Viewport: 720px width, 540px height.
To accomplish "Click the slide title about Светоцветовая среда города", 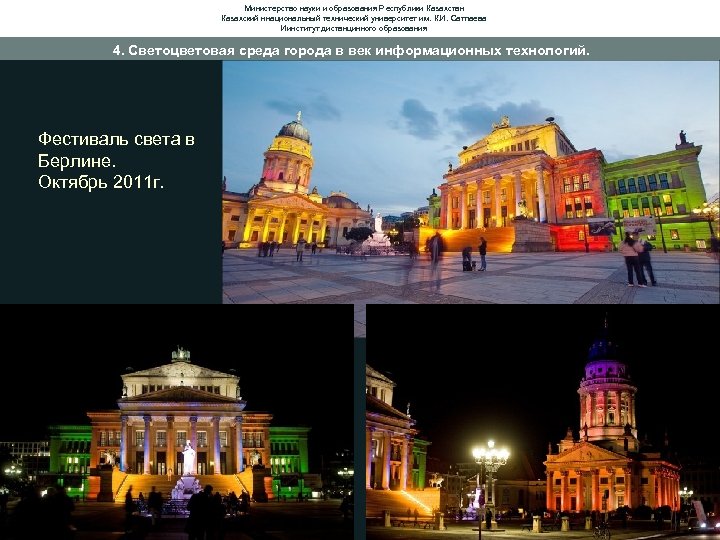I will pyautogui.click(x=351, y=50).
